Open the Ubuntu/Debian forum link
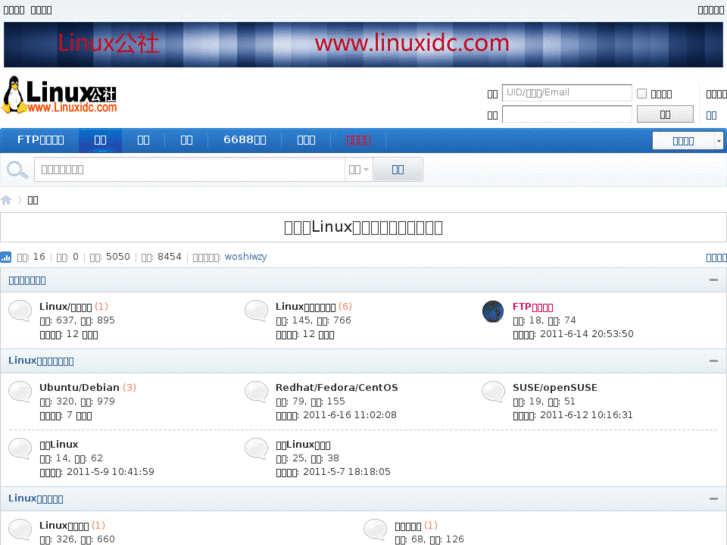 click(x=79, y=387)
